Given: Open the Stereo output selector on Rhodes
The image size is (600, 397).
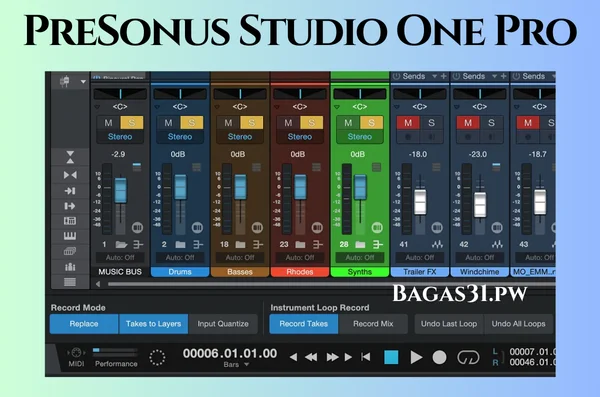Looking at the screenshot, I should tap(300, 137).
